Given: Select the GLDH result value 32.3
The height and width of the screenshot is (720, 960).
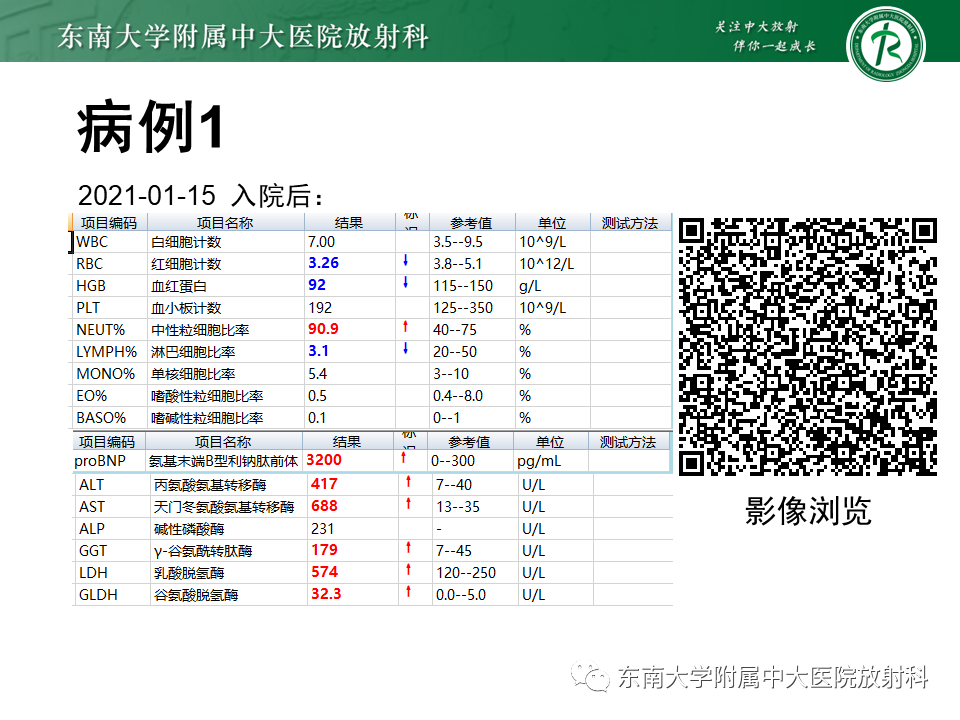Looking at the screenshot, I should (326, 594).
